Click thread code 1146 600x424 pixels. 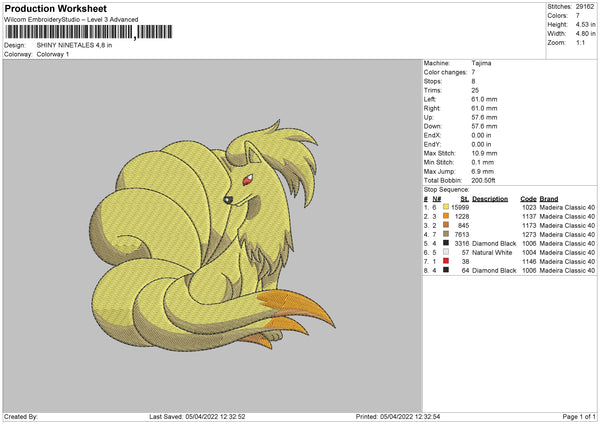pos(529,262)
